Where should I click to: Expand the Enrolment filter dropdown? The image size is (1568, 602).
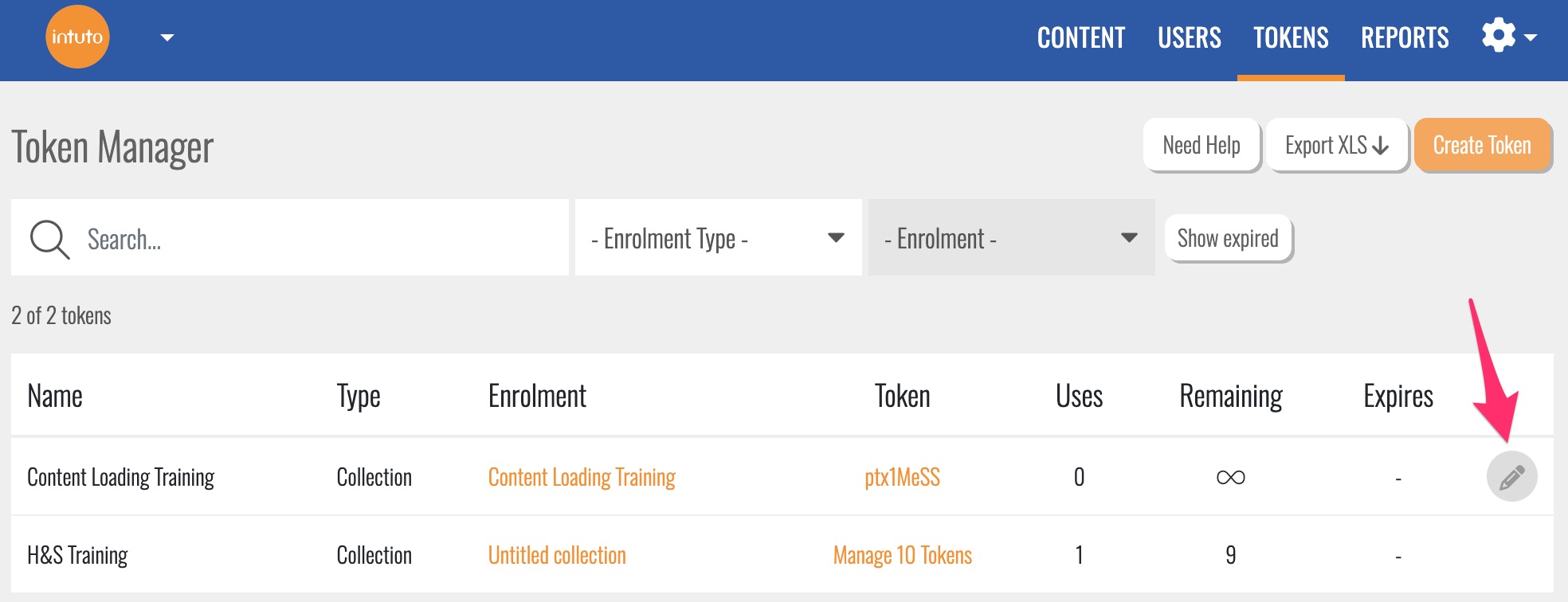pyautogui.click(x=1010, y=238)
